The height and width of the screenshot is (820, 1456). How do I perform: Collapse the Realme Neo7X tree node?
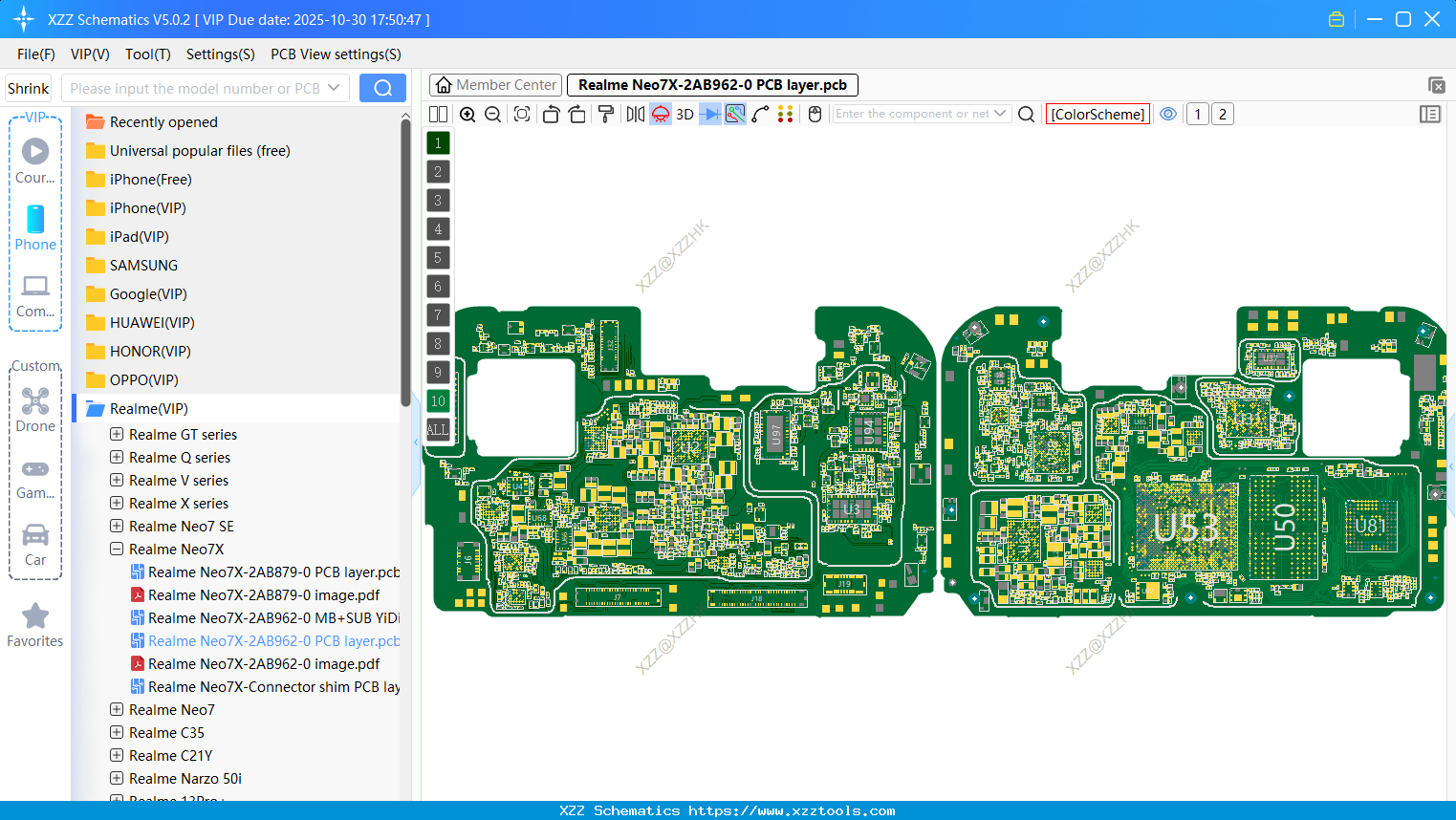tap(117, 549)
